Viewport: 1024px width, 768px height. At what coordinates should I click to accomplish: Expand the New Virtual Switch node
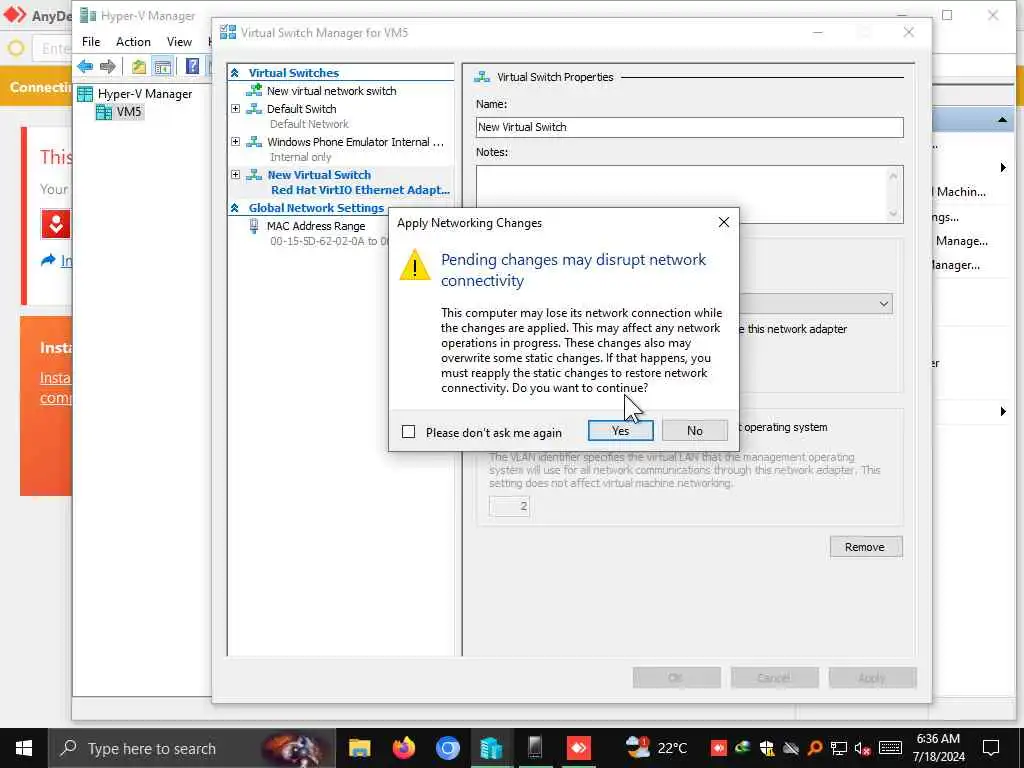pos(235,174)
